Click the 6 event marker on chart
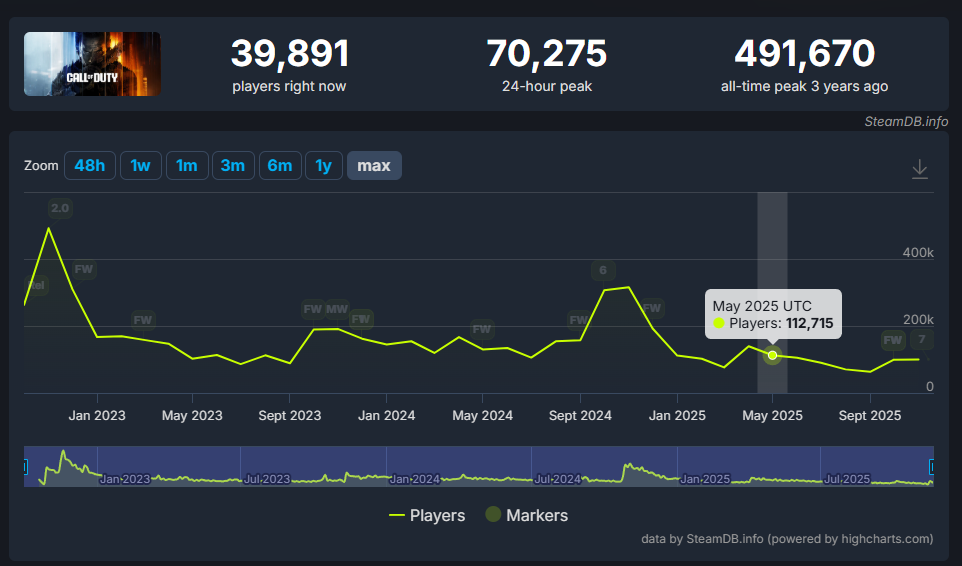Screen dimensions: 962x566 click(x=602, y=270)
